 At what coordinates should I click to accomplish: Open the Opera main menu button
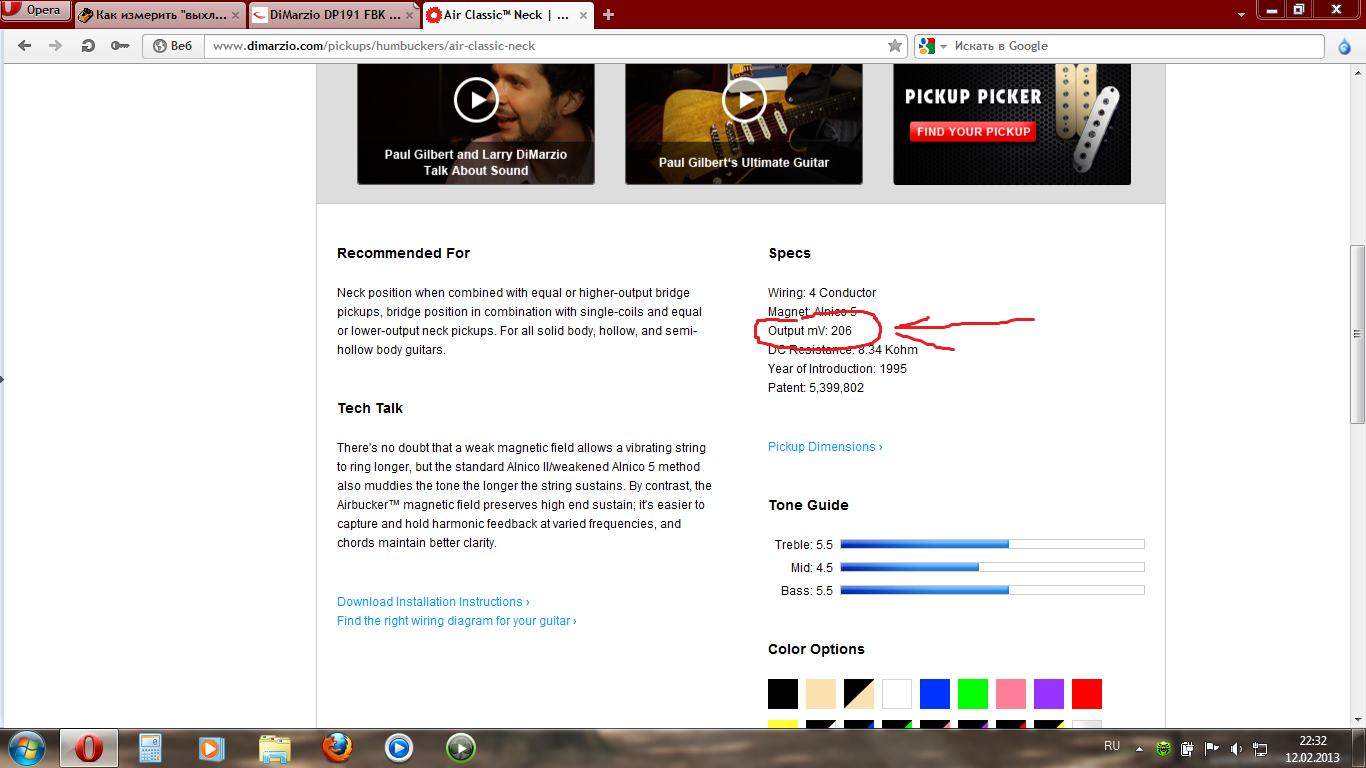36,11
